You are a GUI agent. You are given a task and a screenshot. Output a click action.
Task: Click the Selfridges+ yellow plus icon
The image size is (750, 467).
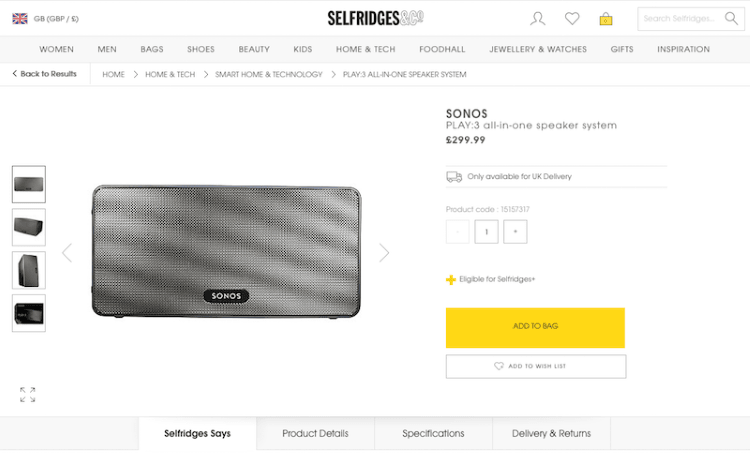click(x=451, y=280)
